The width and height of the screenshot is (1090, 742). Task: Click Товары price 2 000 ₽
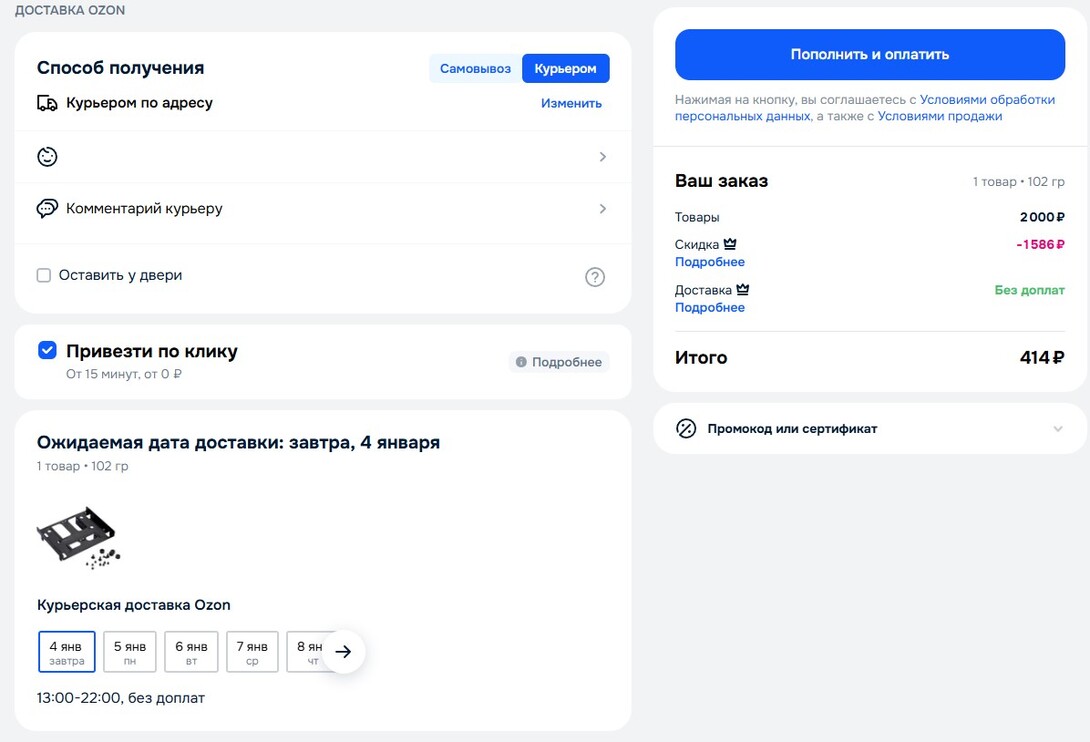tap(1042, 217)
